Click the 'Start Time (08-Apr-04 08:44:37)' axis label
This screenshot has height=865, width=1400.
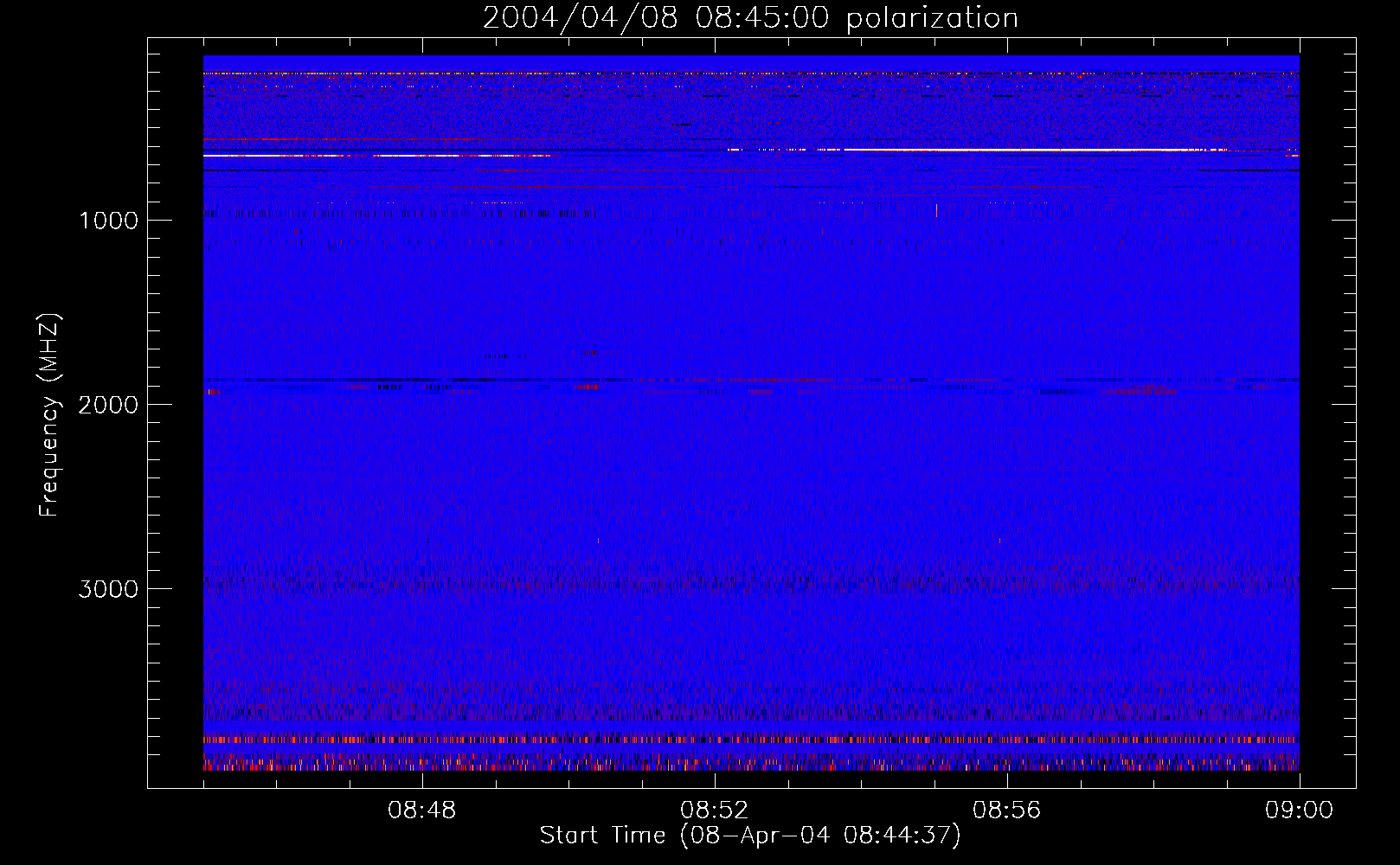(750, 836)
